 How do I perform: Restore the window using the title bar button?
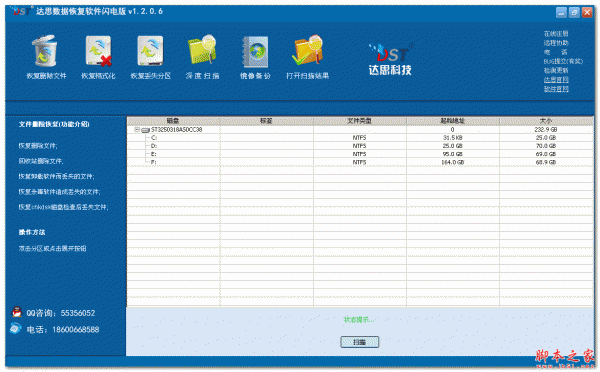(574, 12)
